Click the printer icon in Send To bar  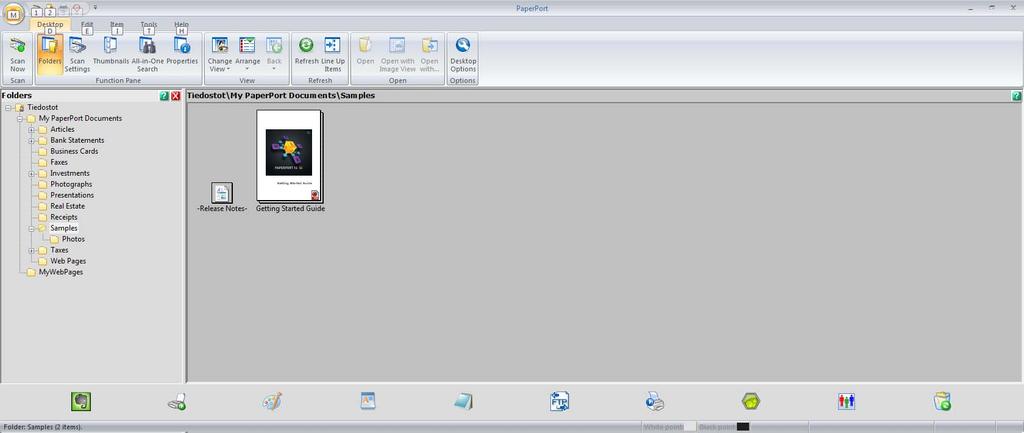(655, 401)
